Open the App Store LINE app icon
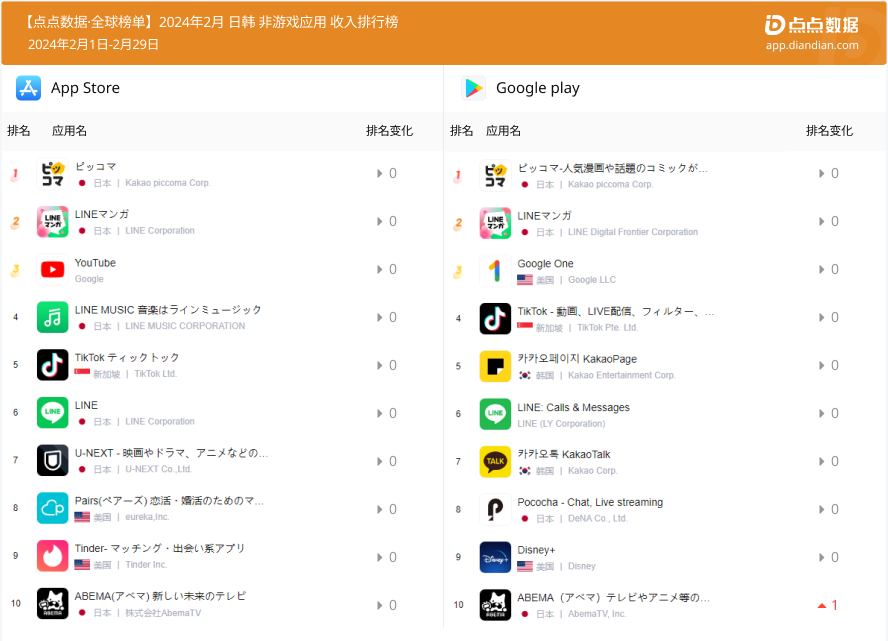The width and height of the screenshot is (888, 641). (53, 413)
